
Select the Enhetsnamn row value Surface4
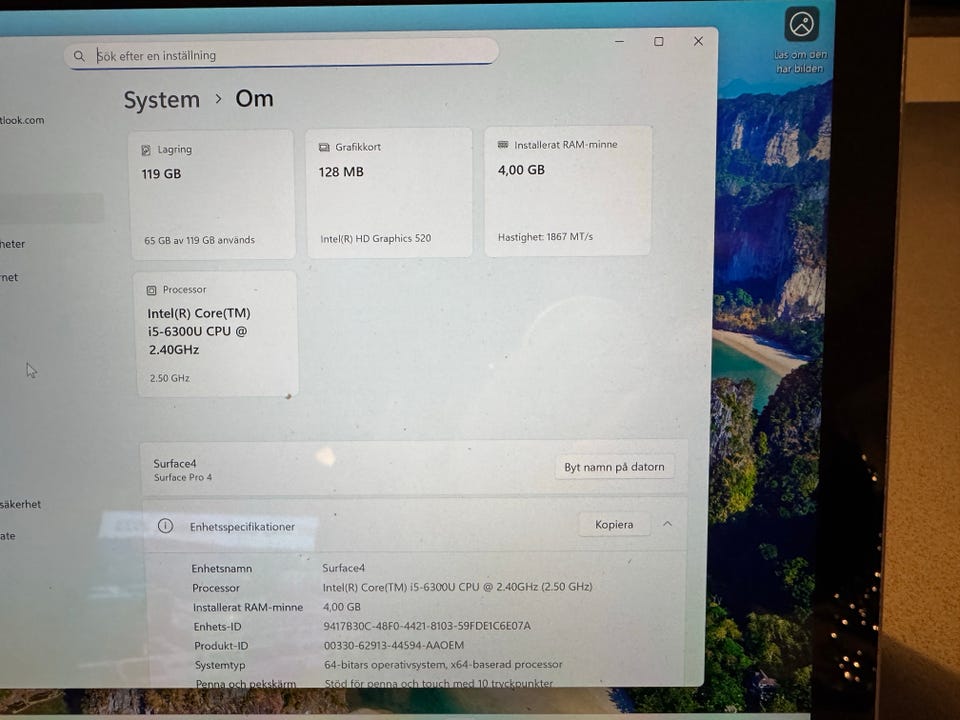343,568
